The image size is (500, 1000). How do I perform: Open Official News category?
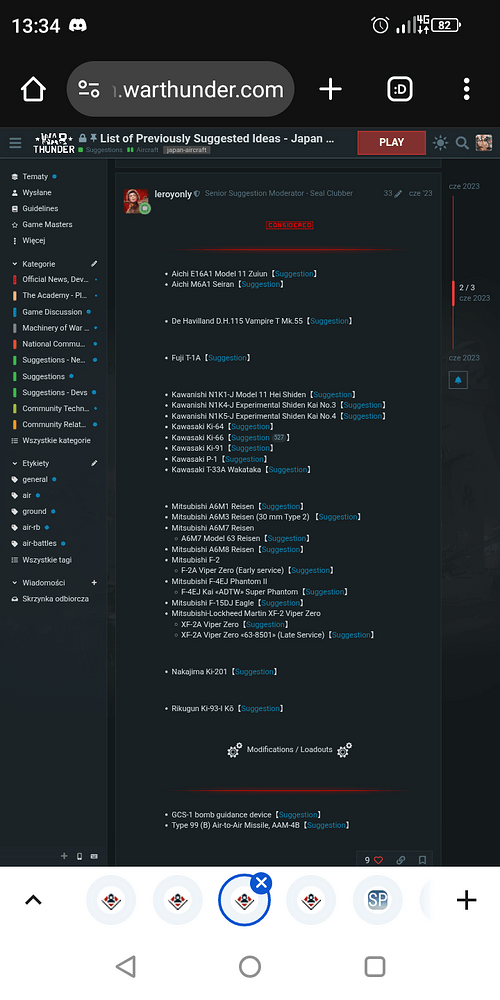pos(55,279)
